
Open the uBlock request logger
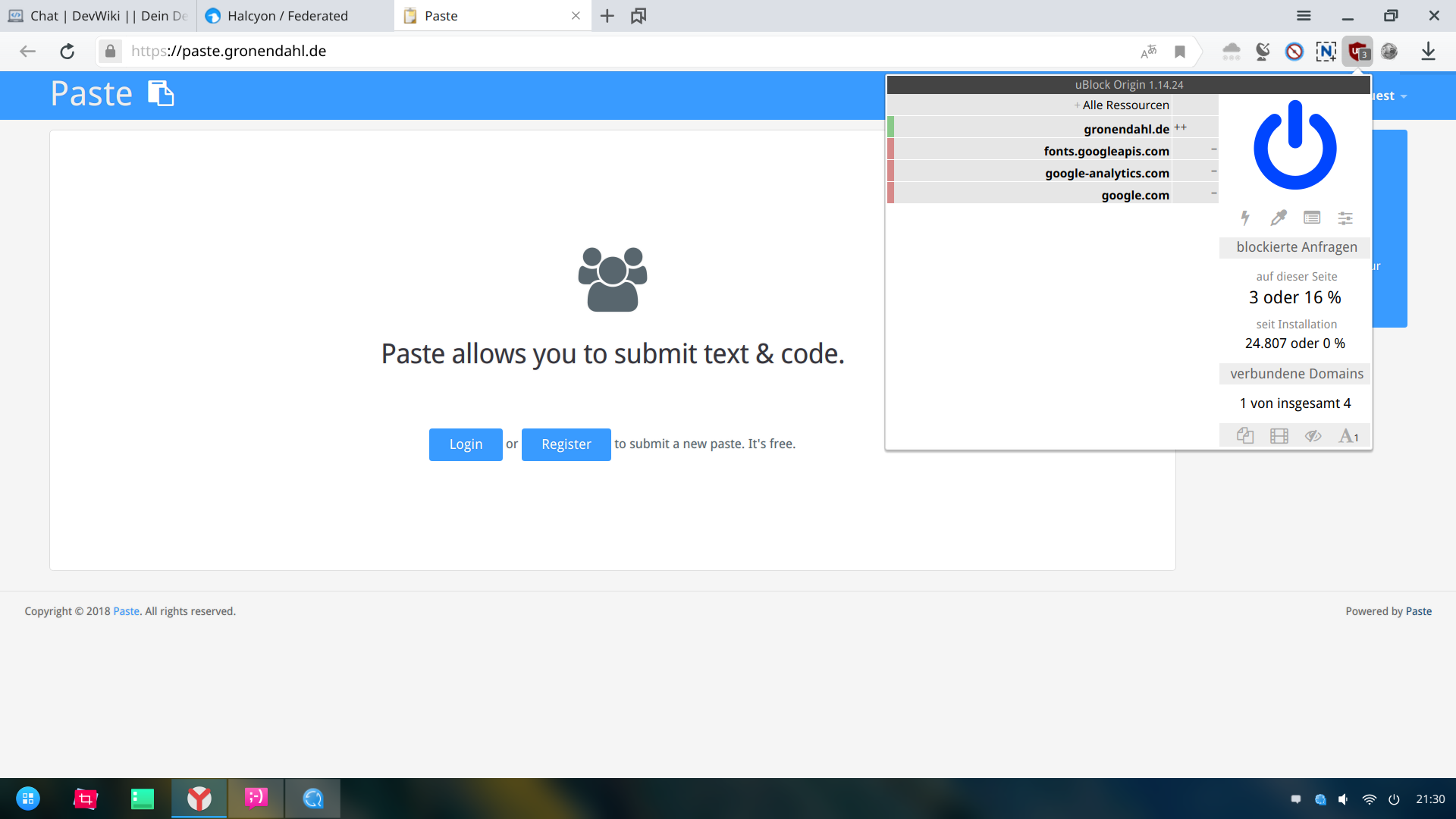(1312, 218)
